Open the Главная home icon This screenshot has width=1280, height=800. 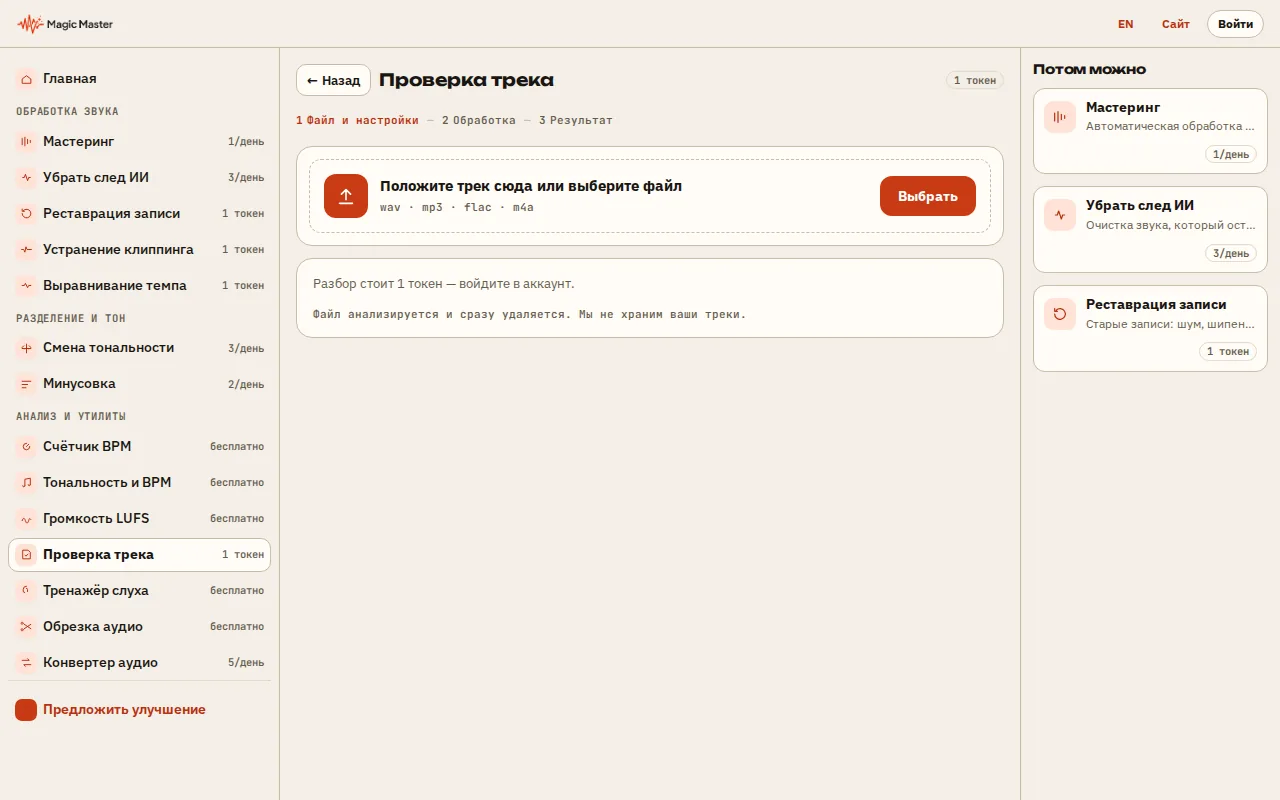26,78
